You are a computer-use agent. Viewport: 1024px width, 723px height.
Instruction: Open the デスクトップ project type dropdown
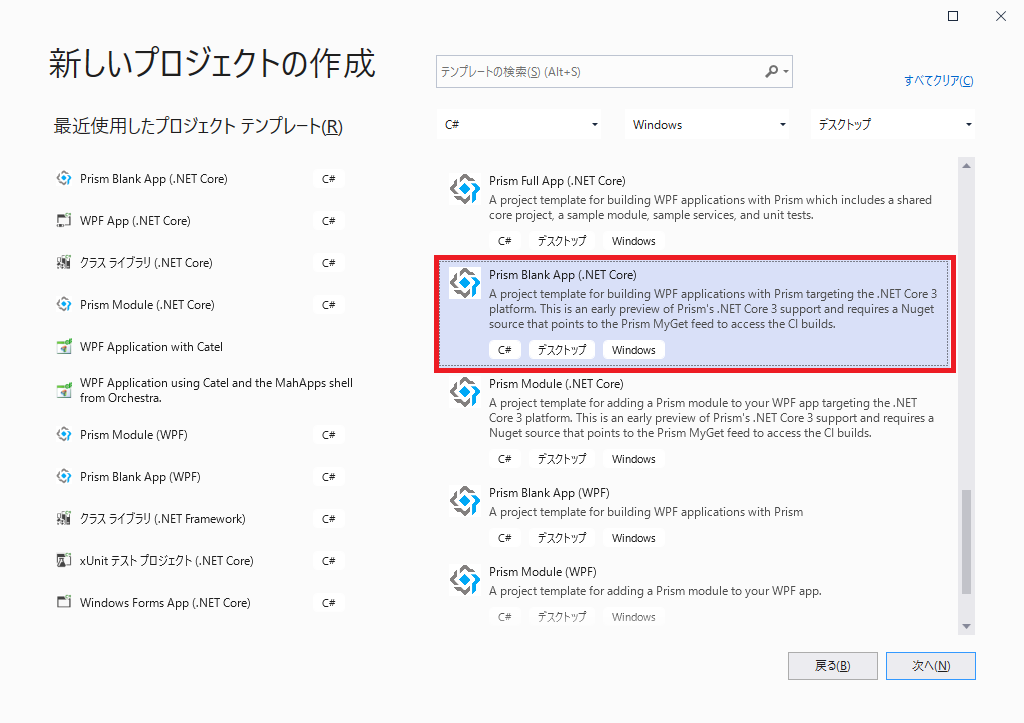893,124
